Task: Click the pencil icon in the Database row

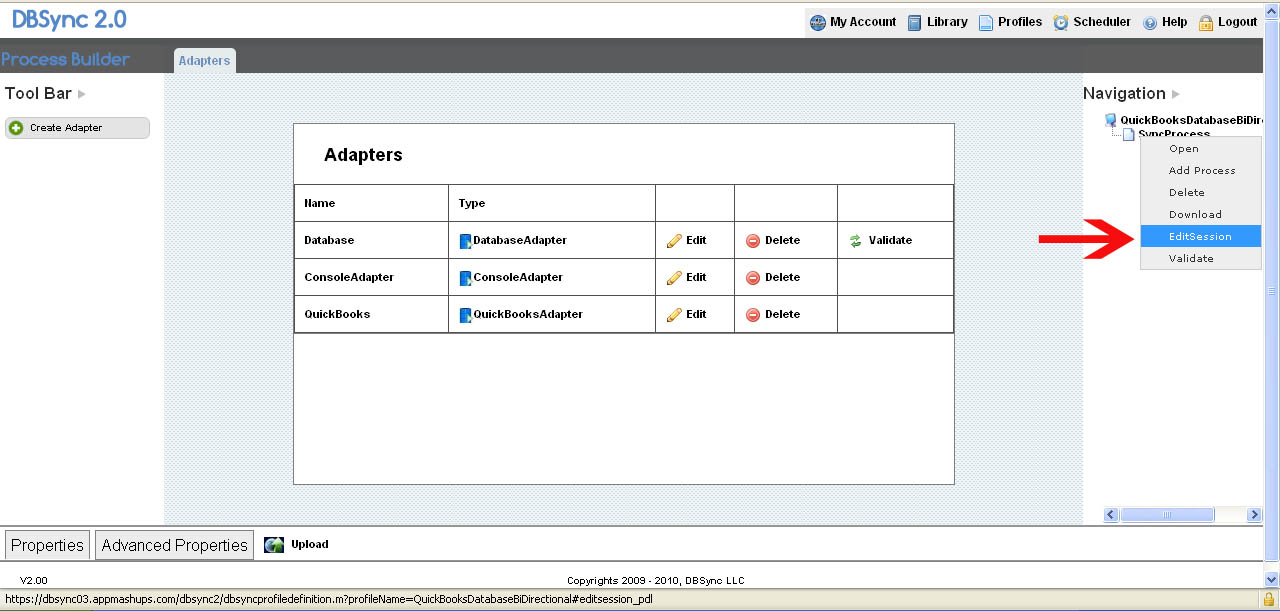Action: tap(674, 241)
